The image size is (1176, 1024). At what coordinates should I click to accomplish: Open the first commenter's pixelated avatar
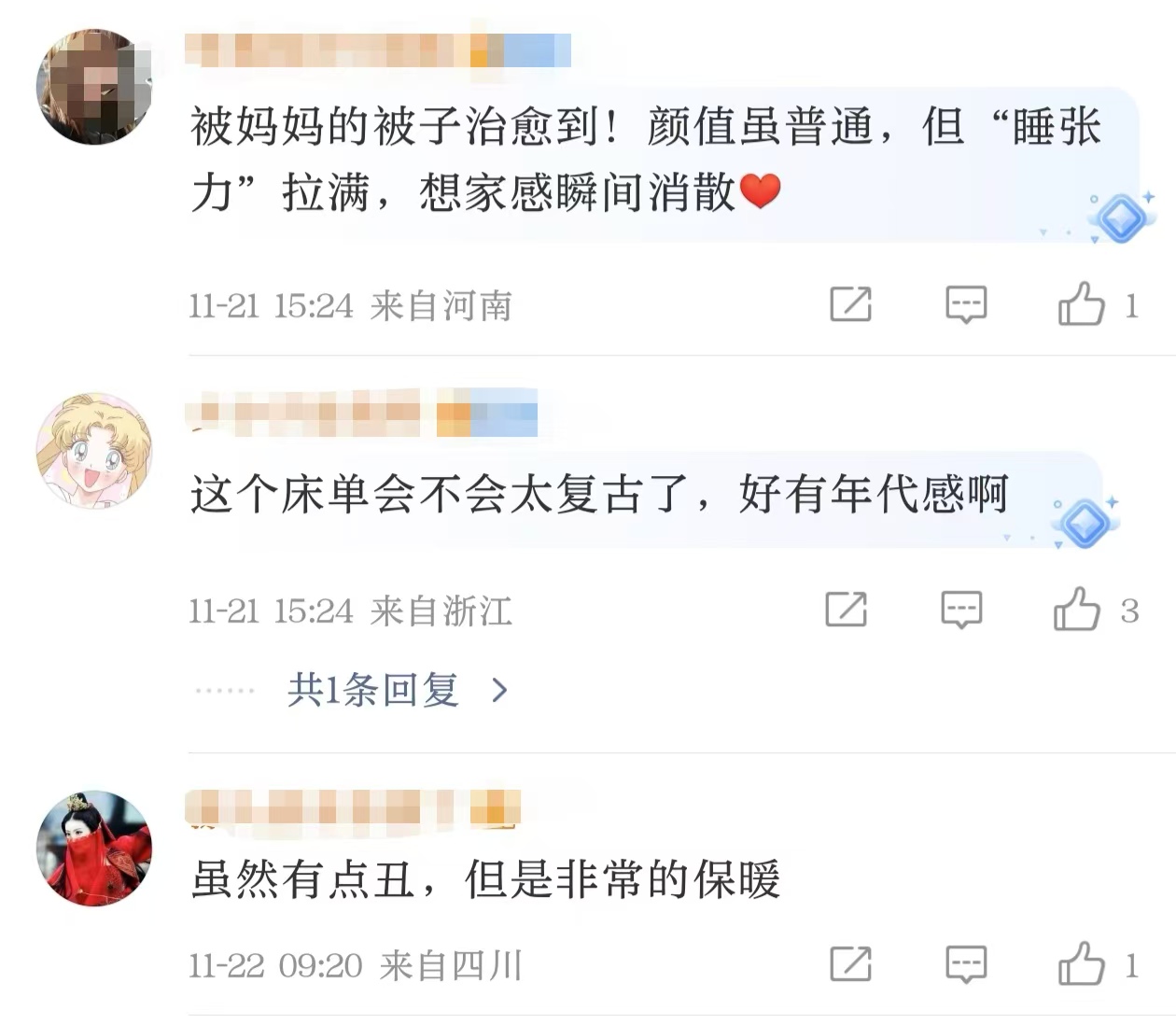[x=93, y=87]
